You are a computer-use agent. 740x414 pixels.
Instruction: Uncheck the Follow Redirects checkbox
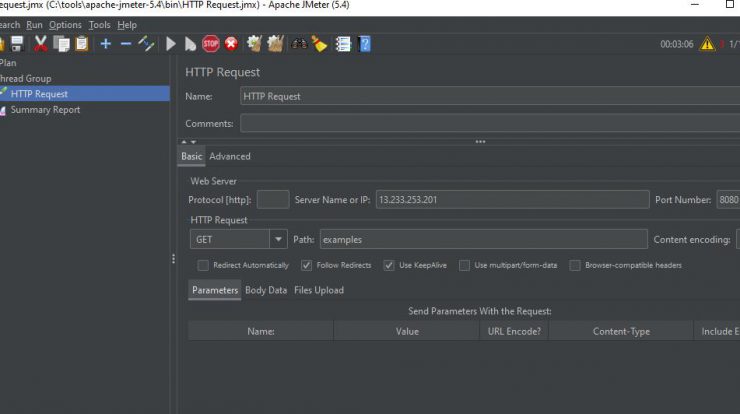[306, 265]
